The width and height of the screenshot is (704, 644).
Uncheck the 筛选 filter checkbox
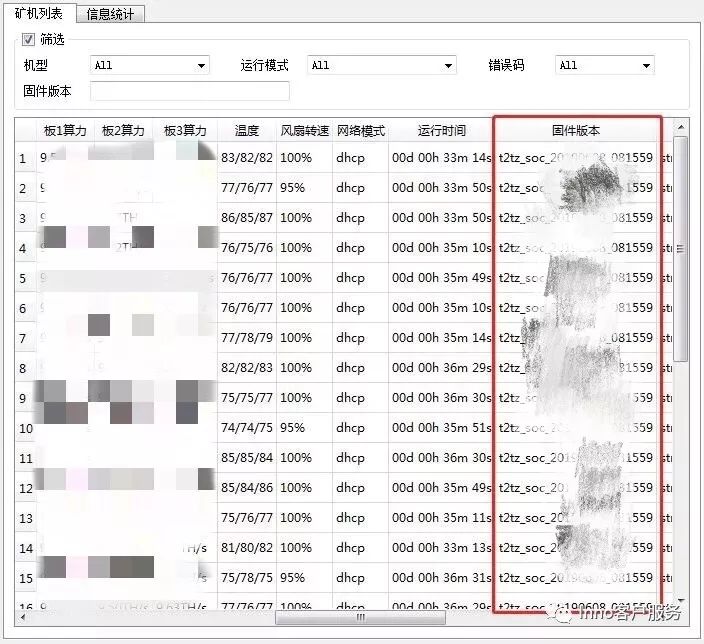(x=28, y=40)
